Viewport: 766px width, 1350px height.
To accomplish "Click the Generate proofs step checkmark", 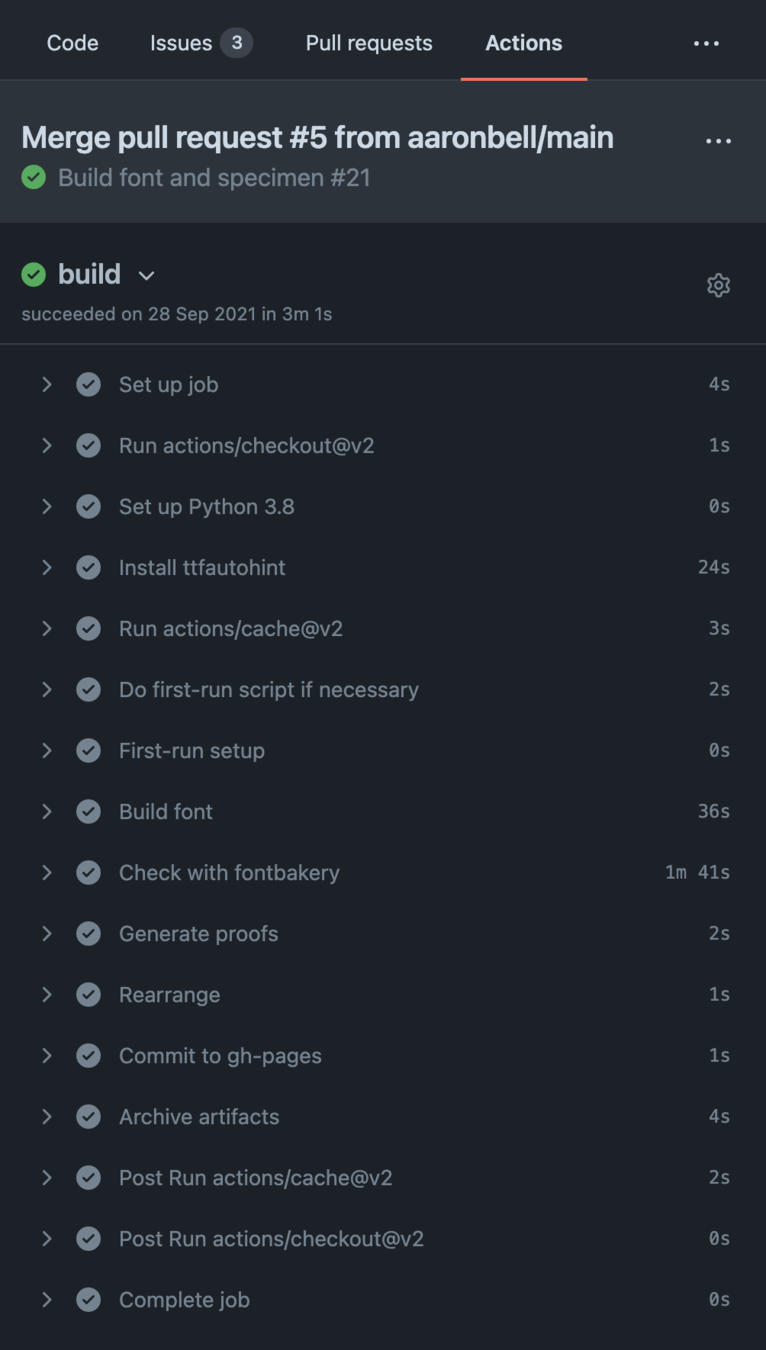I will (x=89, y=934).
